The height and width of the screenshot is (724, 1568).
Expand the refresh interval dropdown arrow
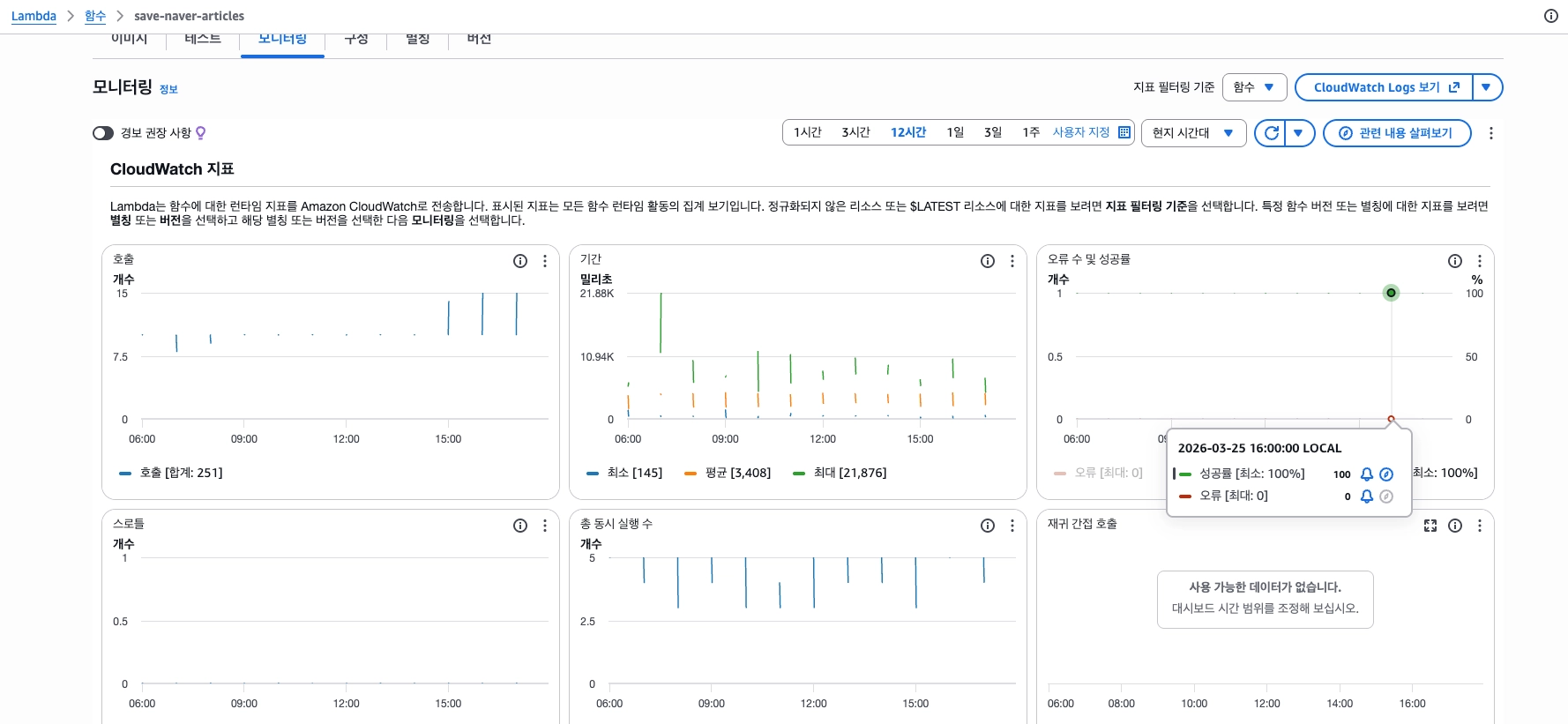click(1299, 133)
